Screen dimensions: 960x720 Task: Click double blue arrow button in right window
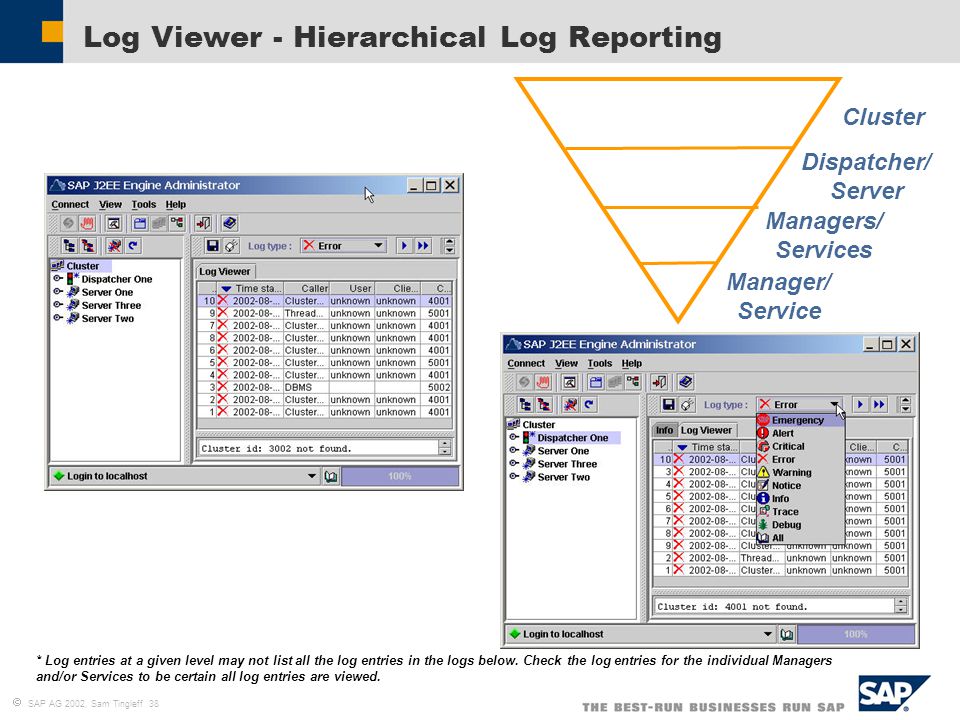[879, 405]
